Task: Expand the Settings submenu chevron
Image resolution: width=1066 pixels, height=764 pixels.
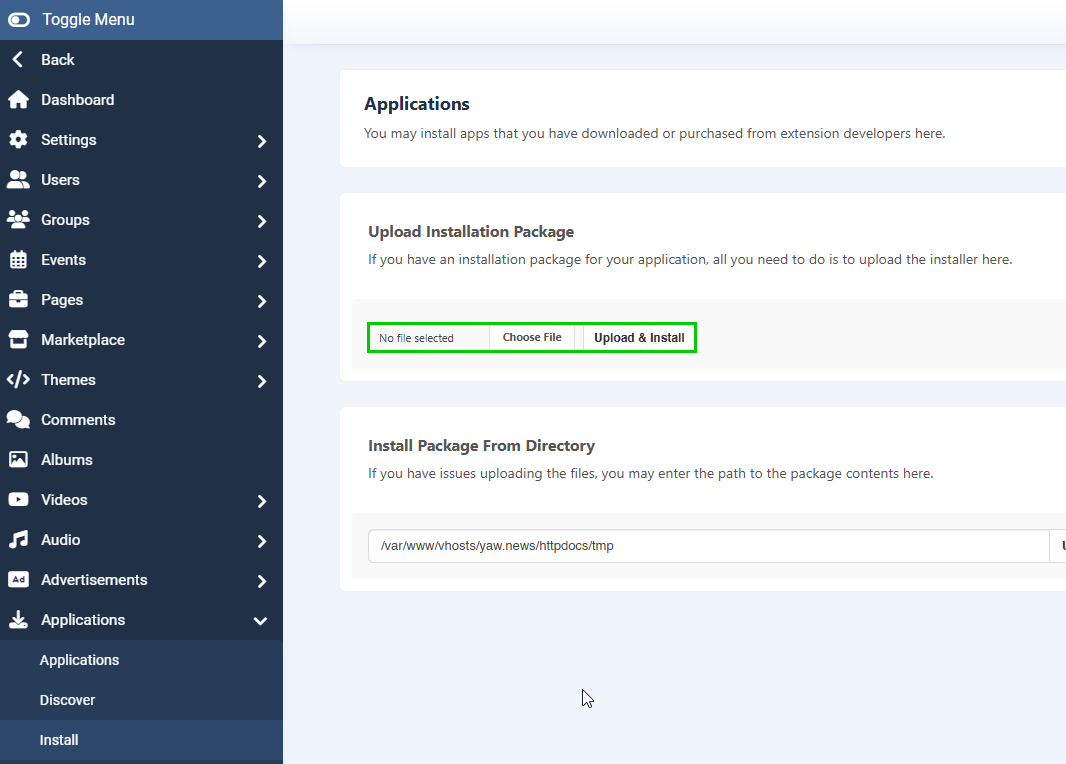Action: 261,139
